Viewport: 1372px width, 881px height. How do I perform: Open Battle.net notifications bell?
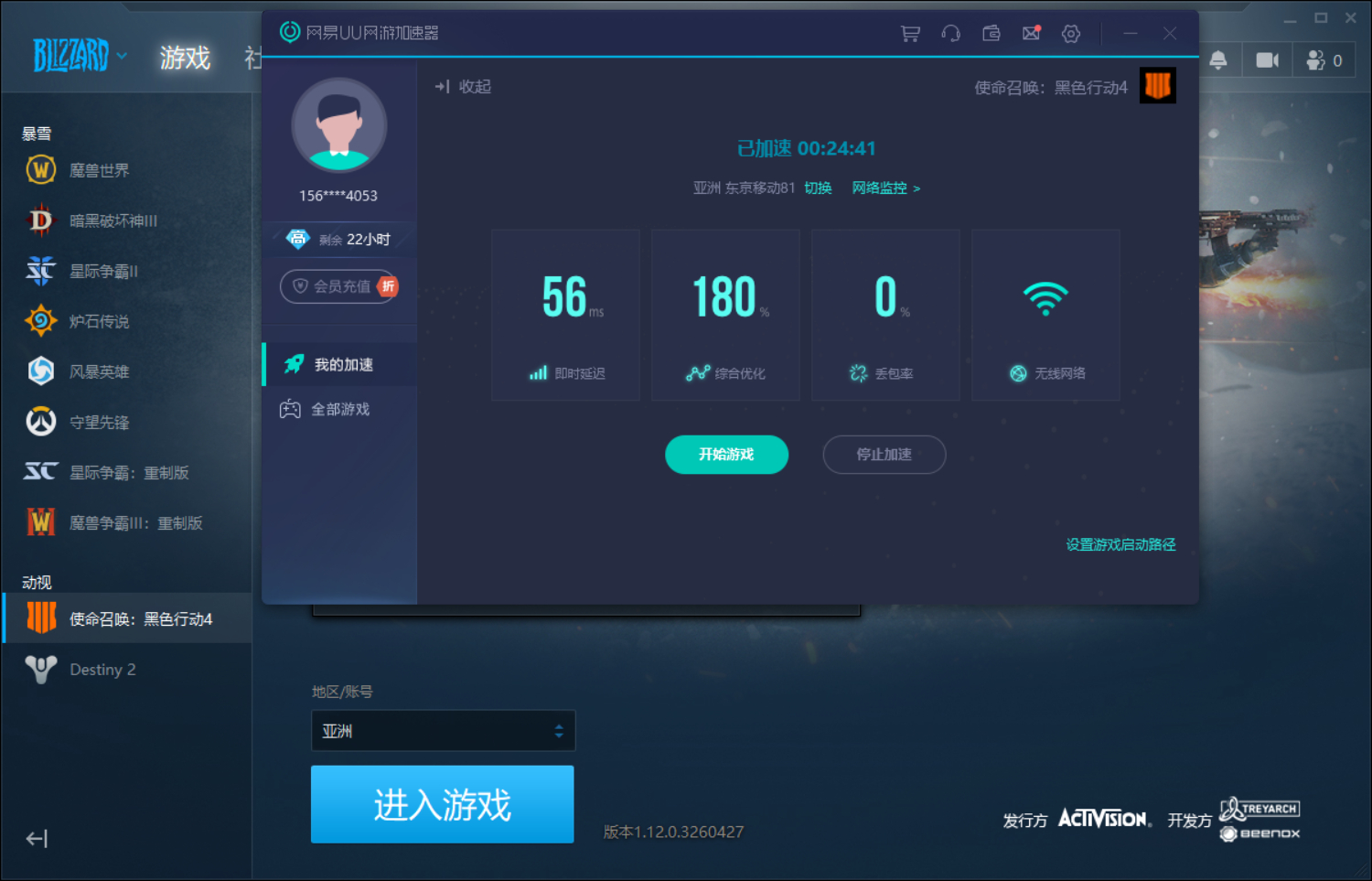coord(1218,60)
